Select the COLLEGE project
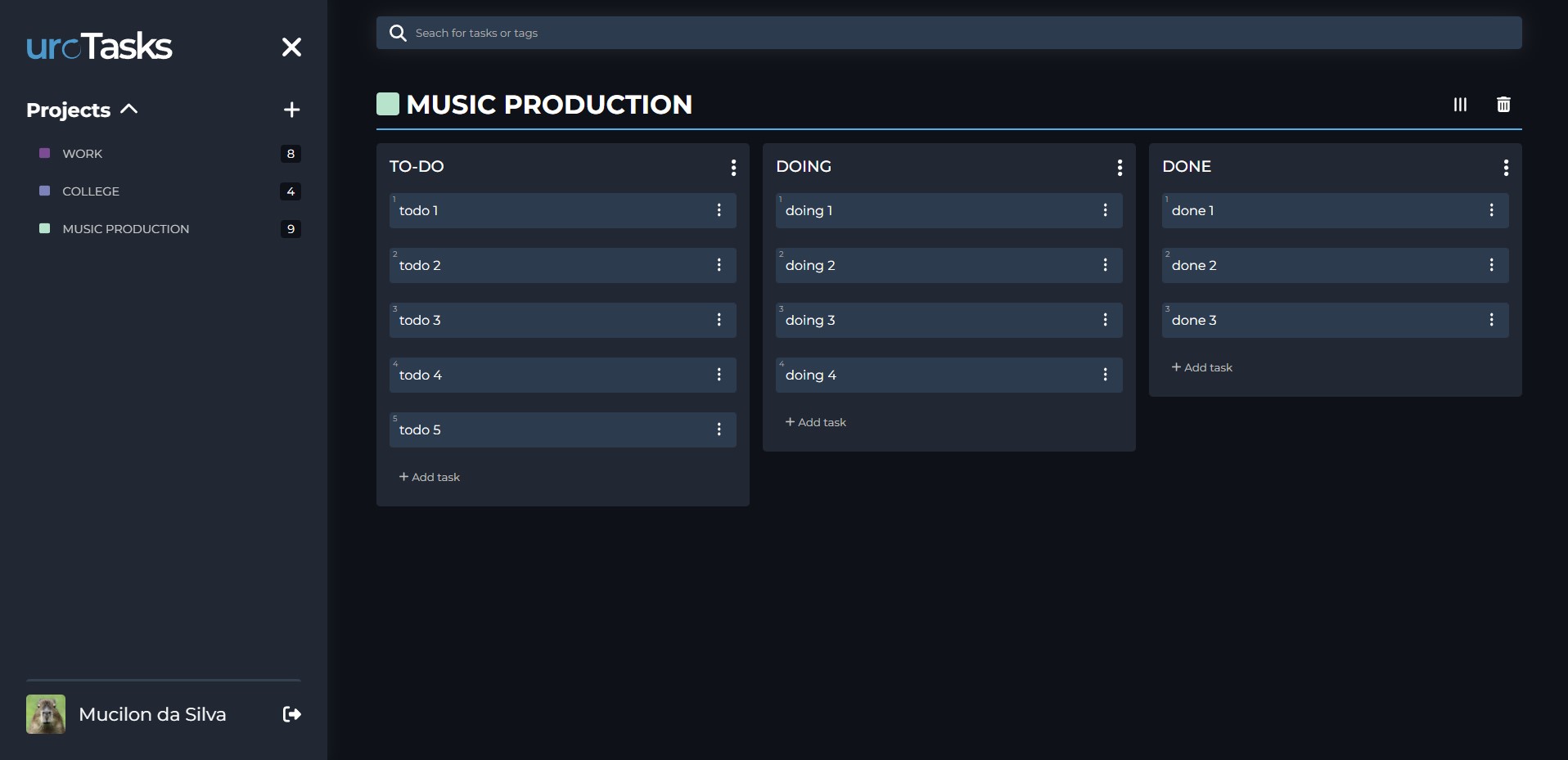The height and width of the screenshot is (760, 1568). click(x=90, y=191)
